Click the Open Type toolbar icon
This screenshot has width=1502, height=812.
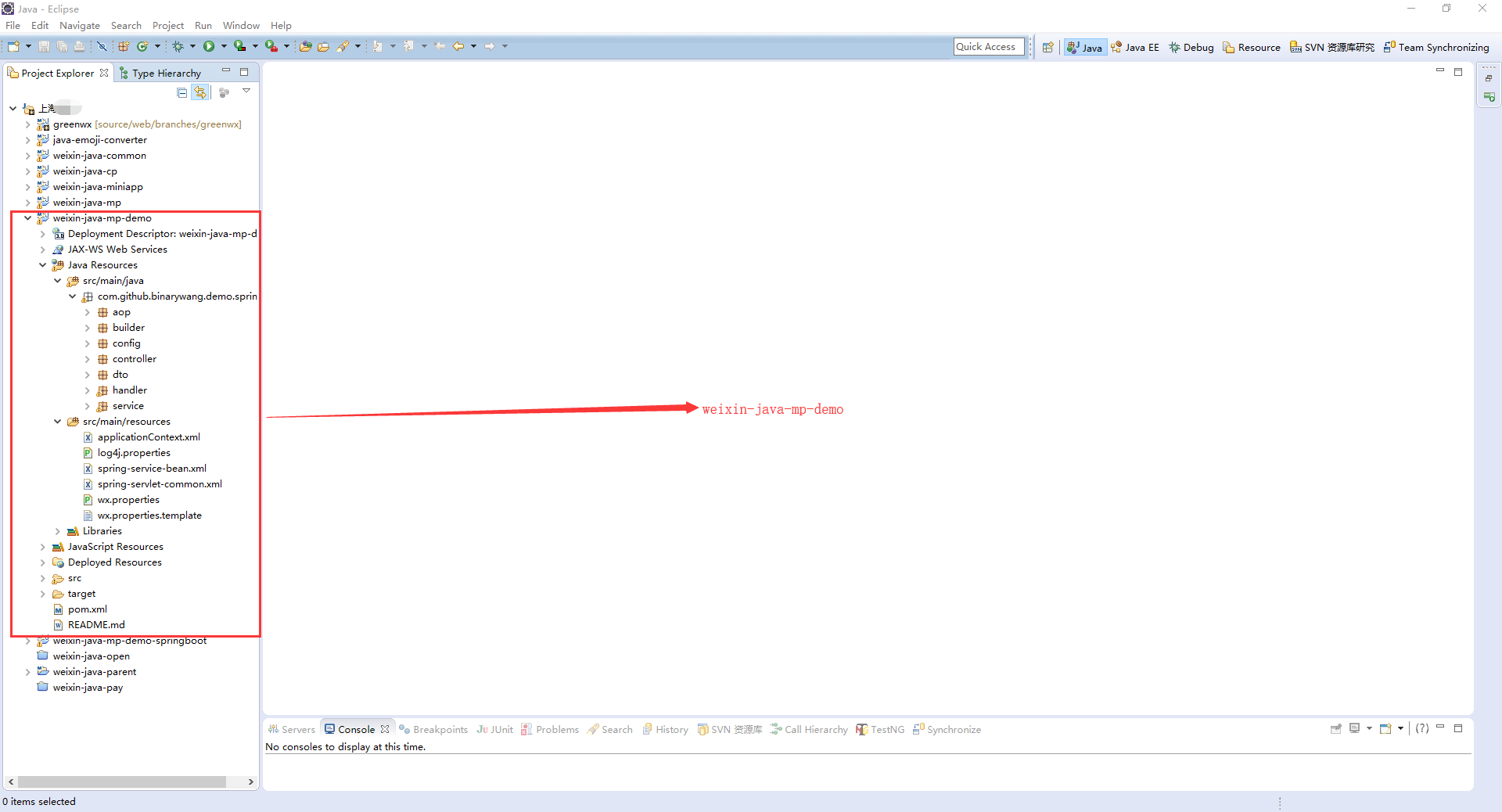306,46
